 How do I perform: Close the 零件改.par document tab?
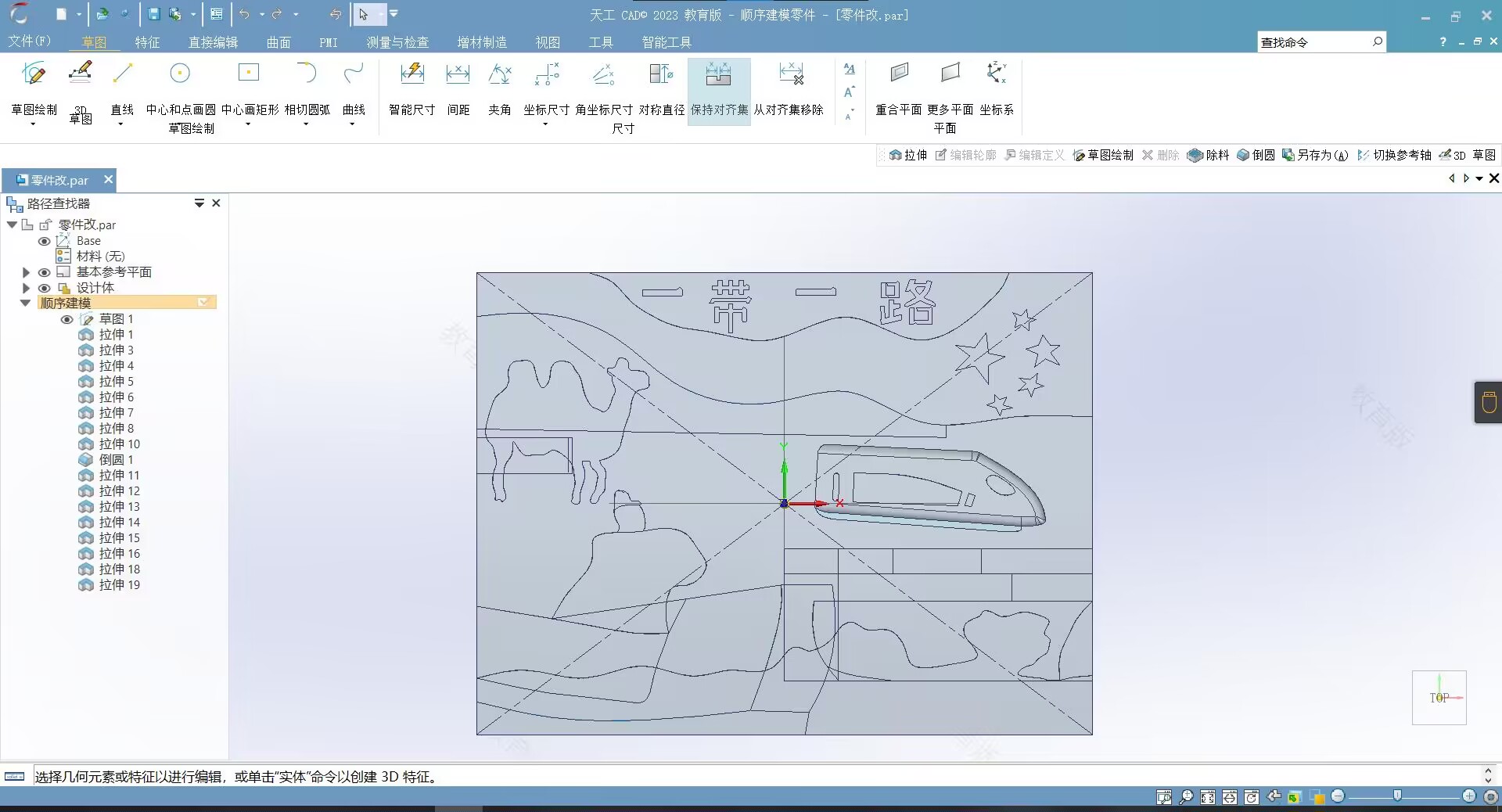[109, 179]
